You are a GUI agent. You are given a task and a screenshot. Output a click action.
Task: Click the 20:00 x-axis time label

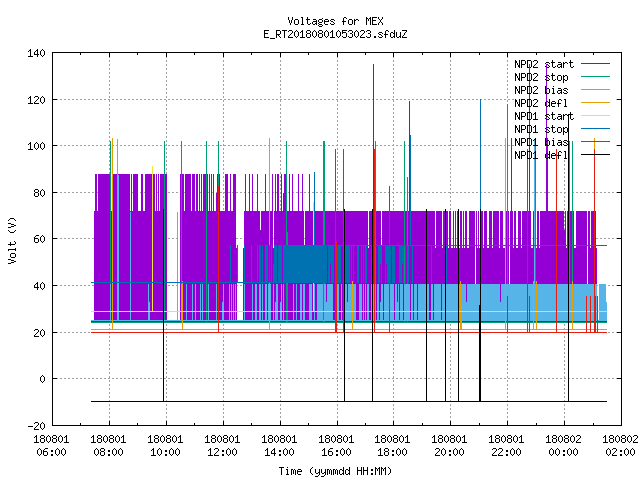(449, 452)
